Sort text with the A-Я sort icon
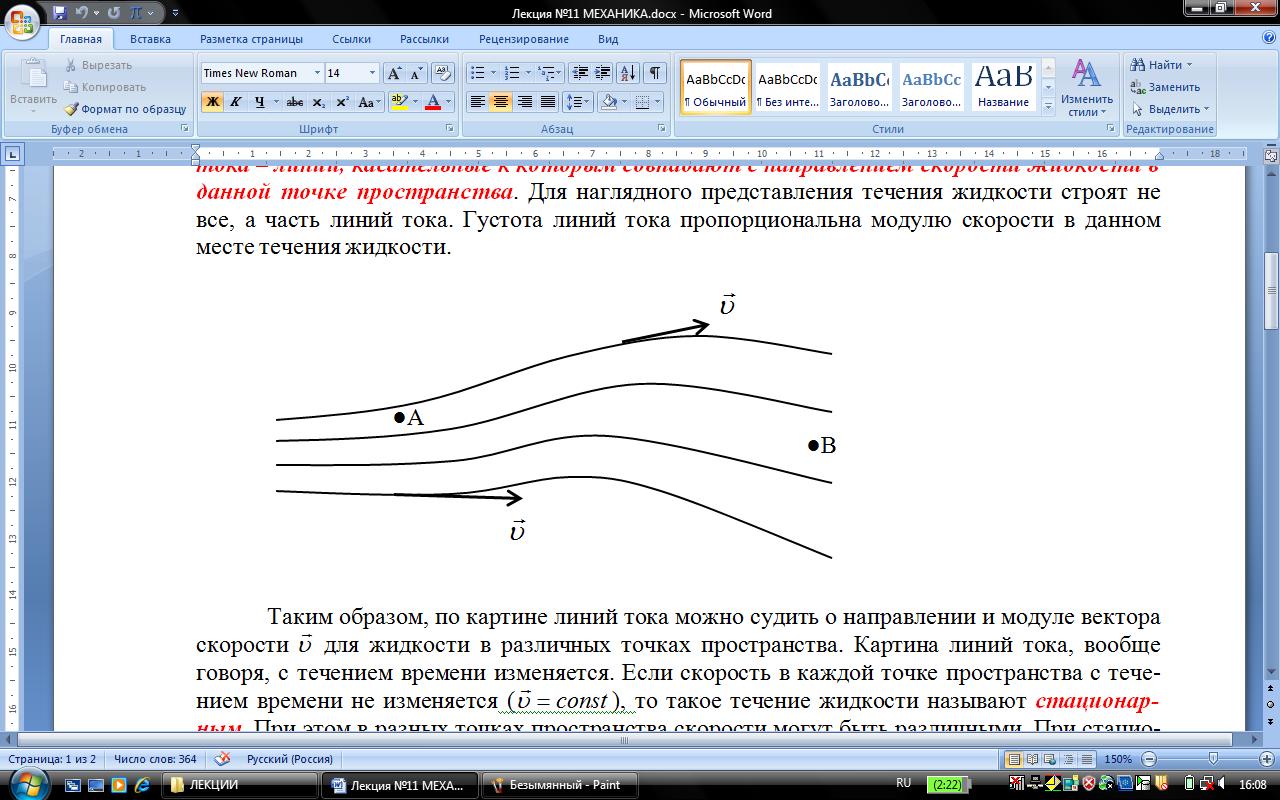Viewport: 1280px width, 800px height. click(x=628, y=73)
